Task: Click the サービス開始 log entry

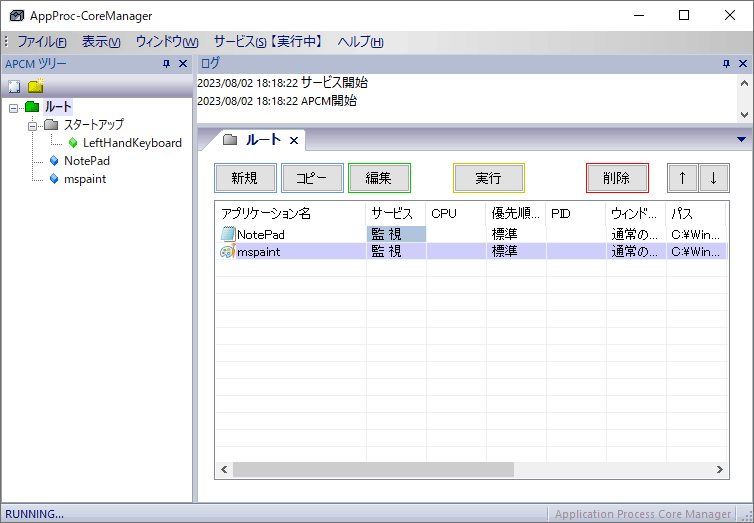Action: click(x=283, y=83)
